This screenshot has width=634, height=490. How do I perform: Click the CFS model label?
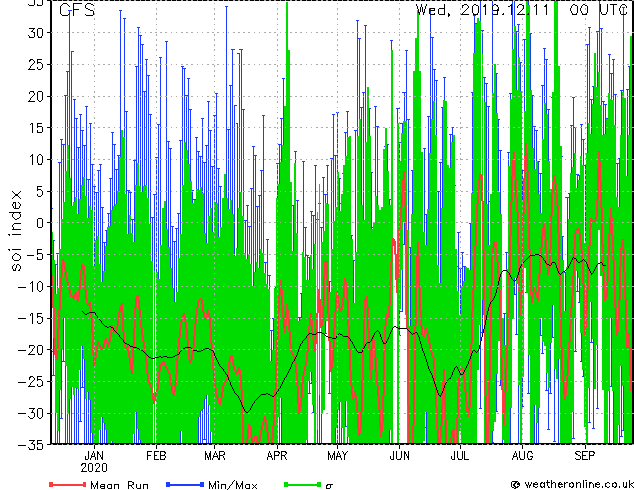pyautogui.click(x=77, y=10)
